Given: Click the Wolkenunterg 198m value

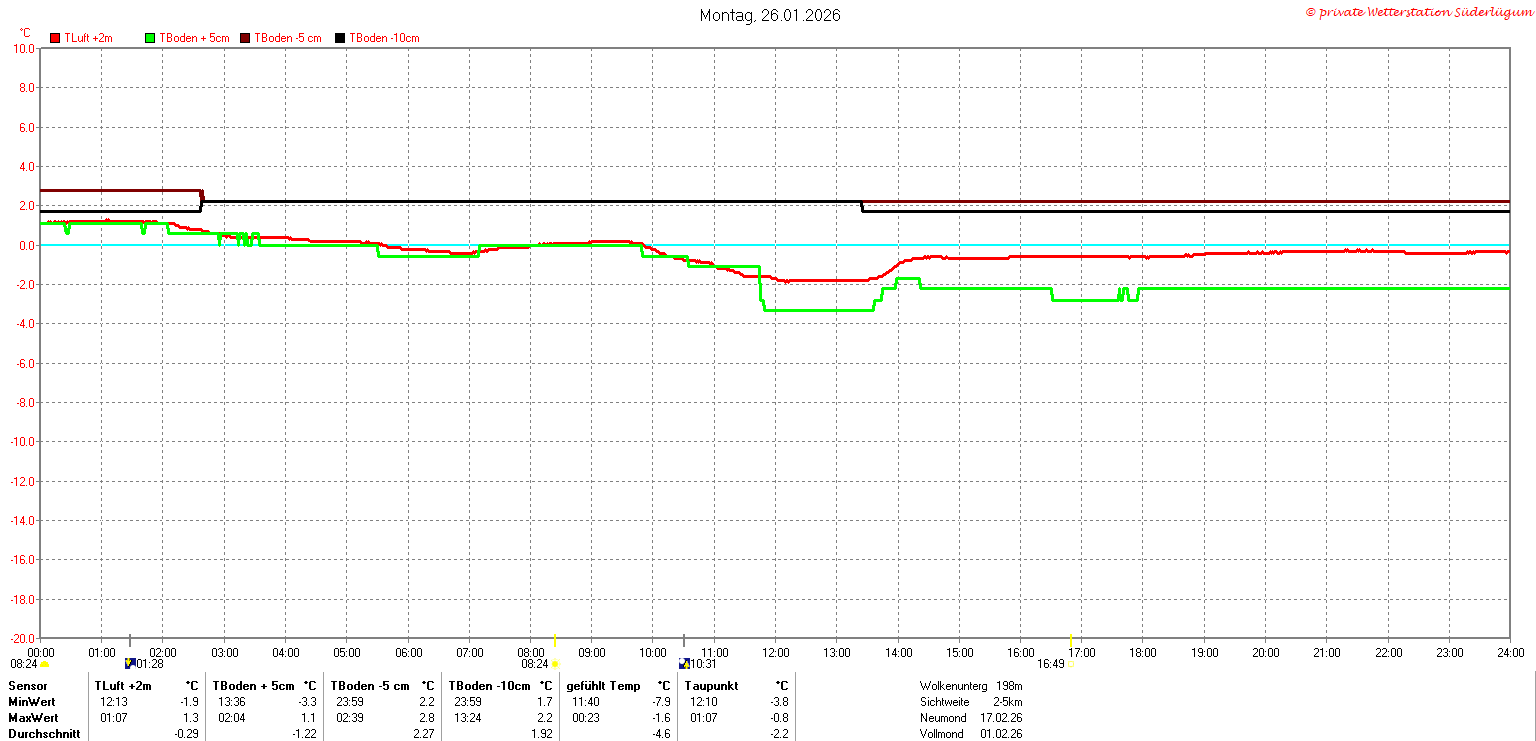Looking at the screenshot, I should pyautogui.click(x=970, y=686).
